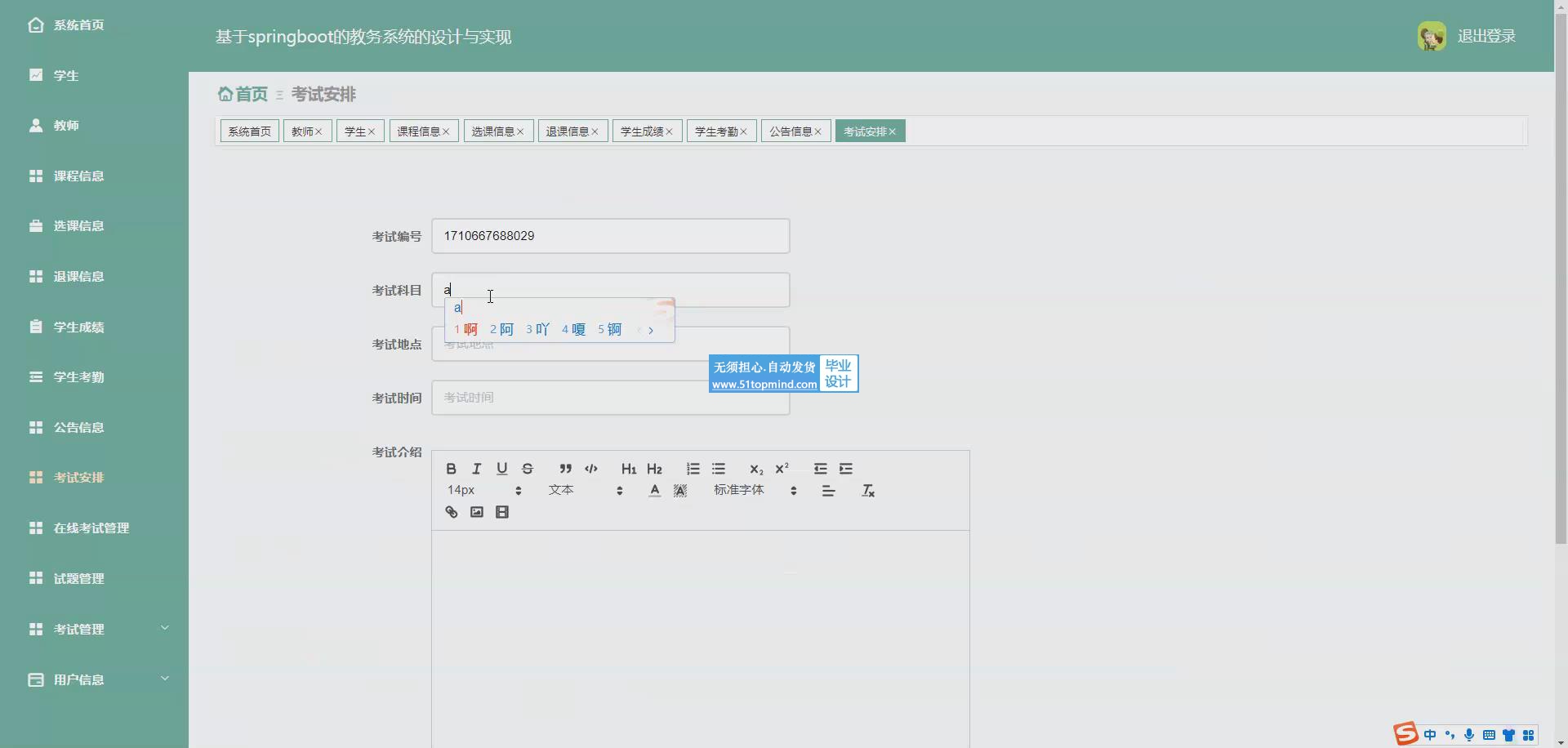The image size is (1568, 748).
Task: Insert a video in editor
Action: pyautogui.click(x=501, y=512)
